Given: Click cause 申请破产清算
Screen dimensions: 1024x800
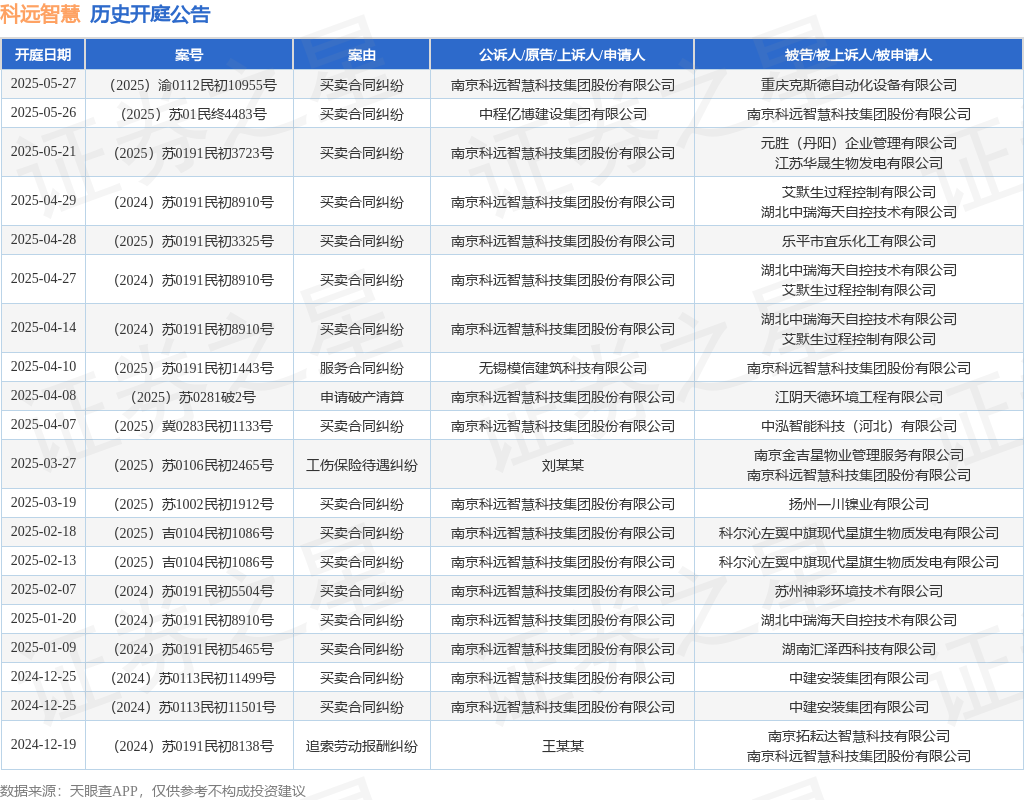Looking at the screenshot, I should [362, 397].
